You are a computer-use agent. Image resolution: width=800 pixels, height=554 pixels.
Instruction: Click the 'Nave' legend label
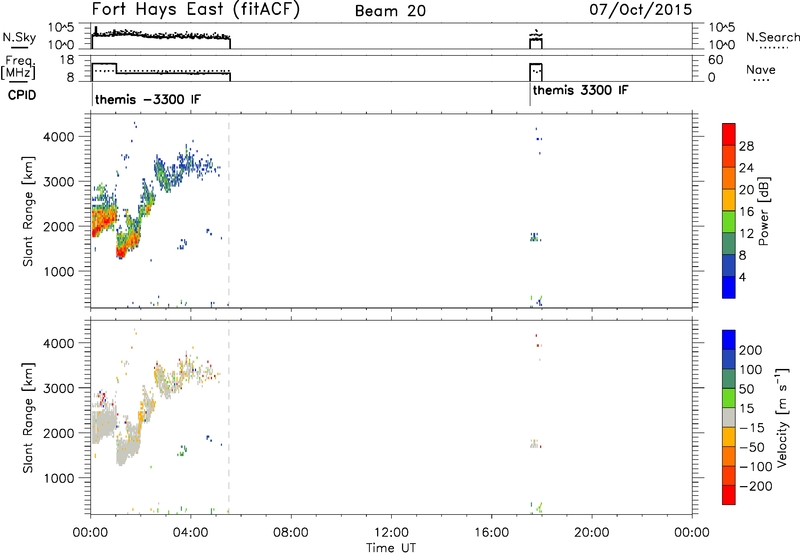click(x=761, y=69)
